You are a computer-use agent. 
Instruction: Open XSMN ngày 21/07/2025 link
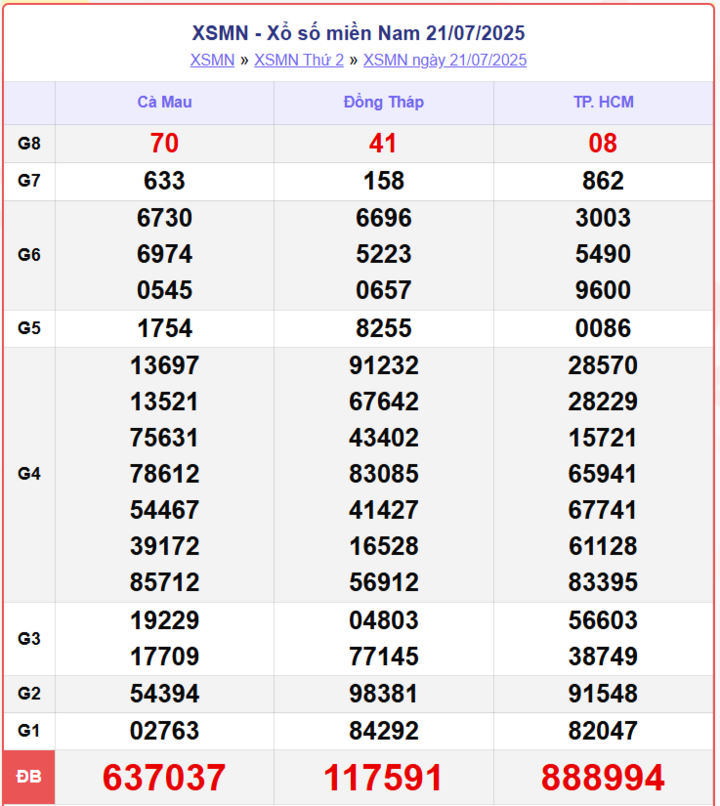click(445, 60)
